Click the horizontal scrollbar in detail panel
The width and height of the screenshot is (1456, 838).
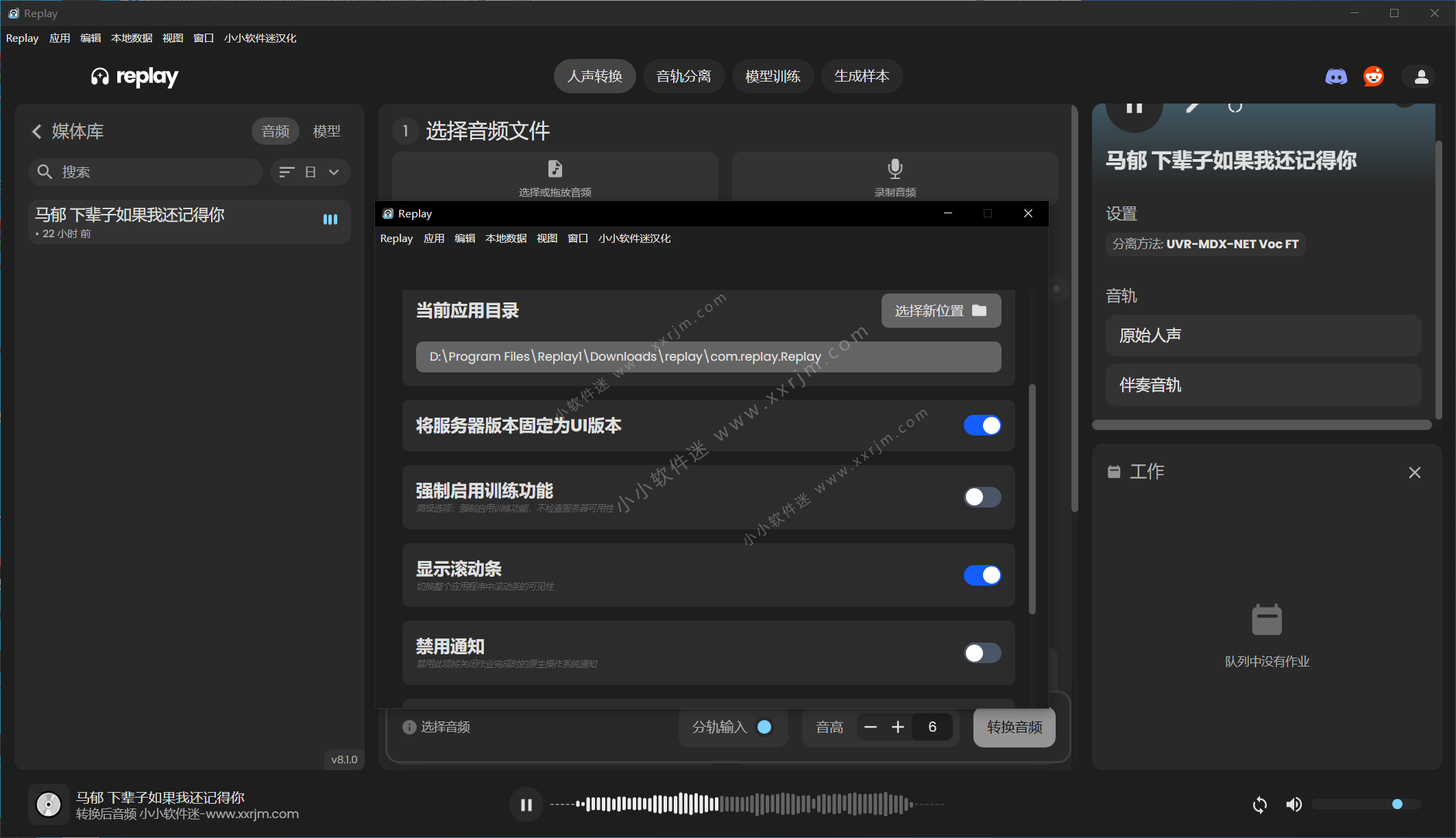[x=1261, y=425]
